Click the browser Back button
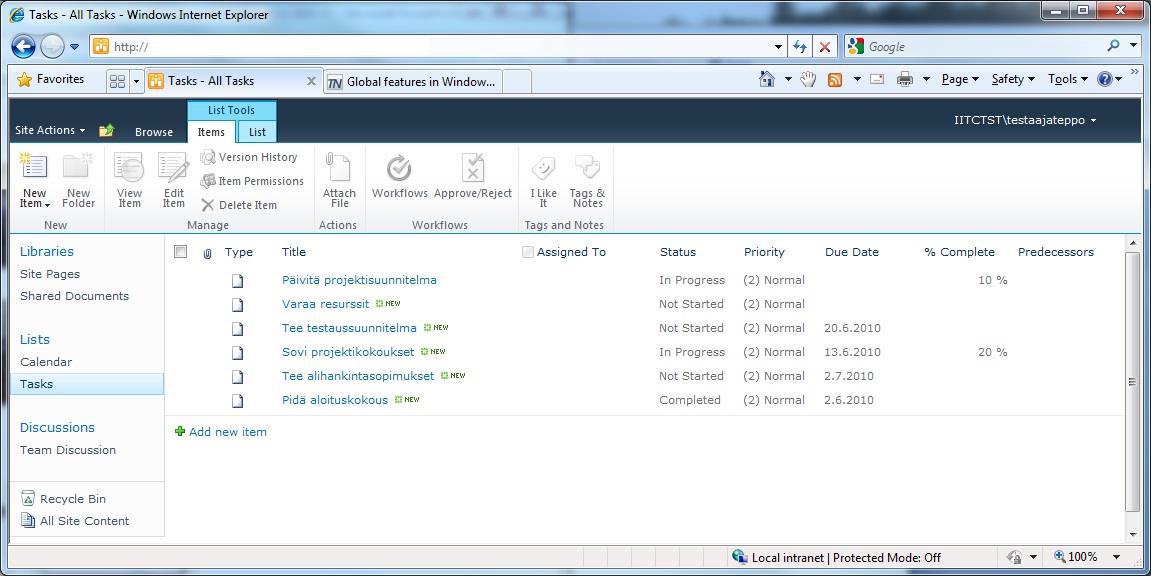 pyautogui.click(x=23, y=47)
